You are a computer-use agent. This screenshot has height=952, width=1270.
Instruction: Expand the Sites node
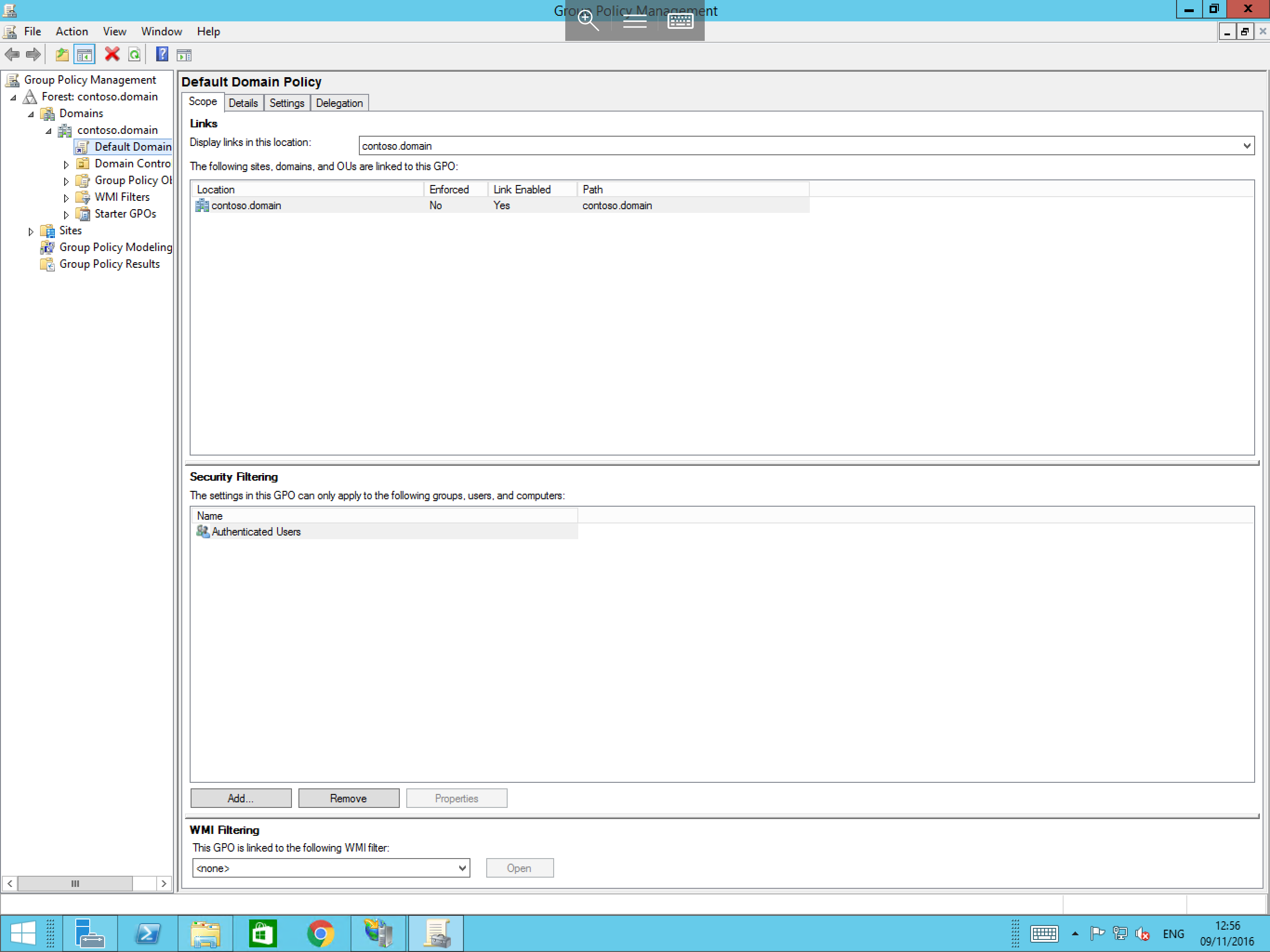point(31,231)
